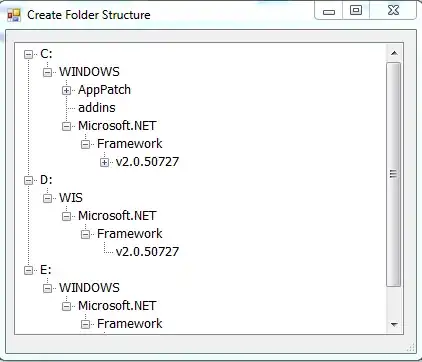Select v2.0.50727 under D: drive
Screen dimensions: 422x362
[x=147, y=252]
